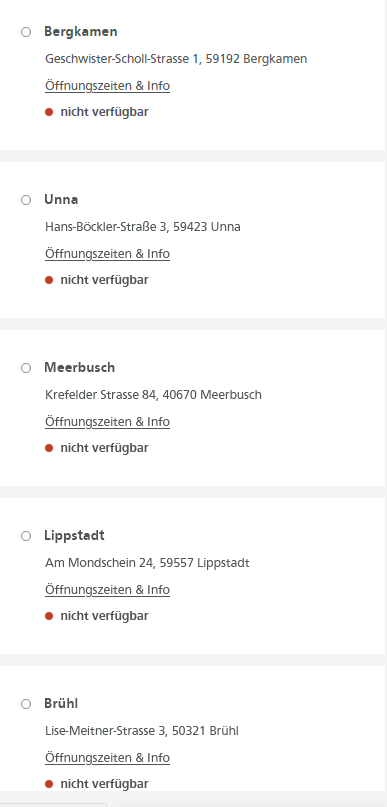Click the red availability dot for Unna

pos(49,280)
